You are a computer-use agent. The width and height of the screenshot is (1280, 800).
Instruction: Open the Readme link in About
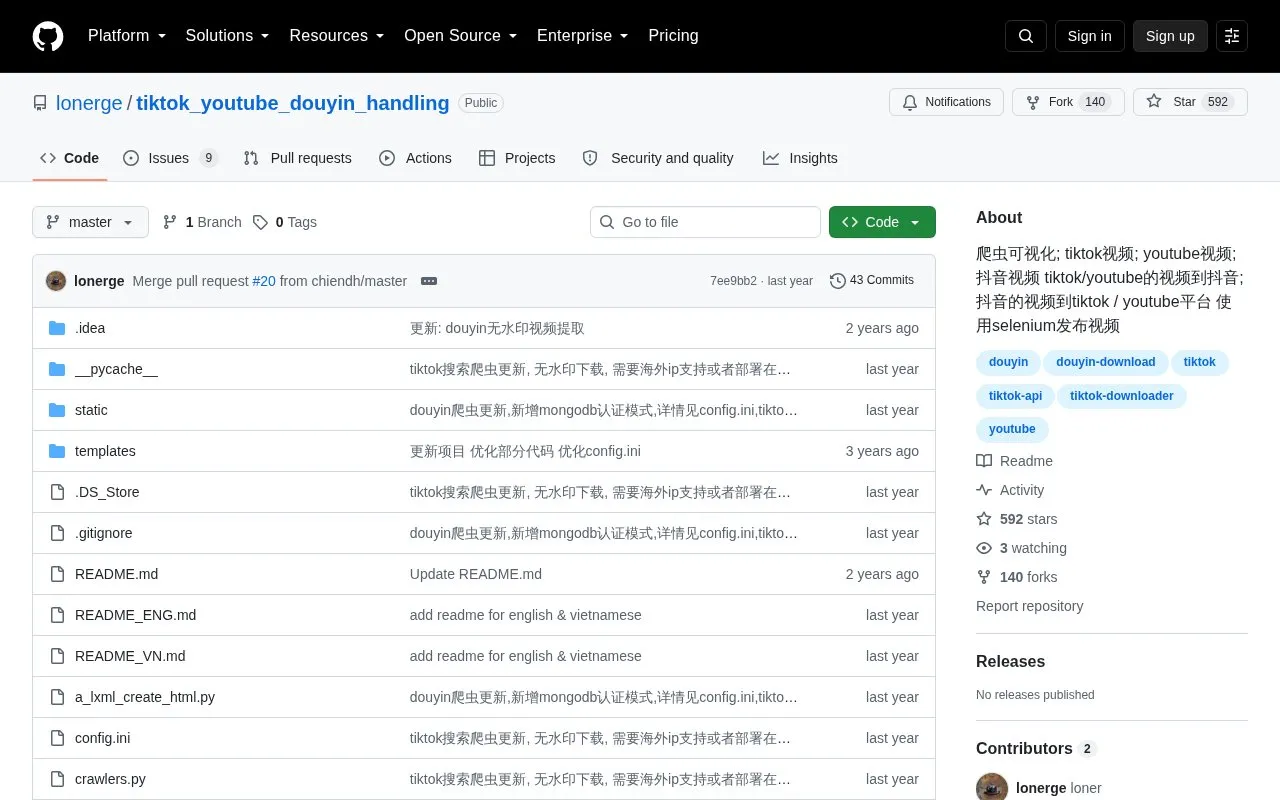coord(1014,461)
